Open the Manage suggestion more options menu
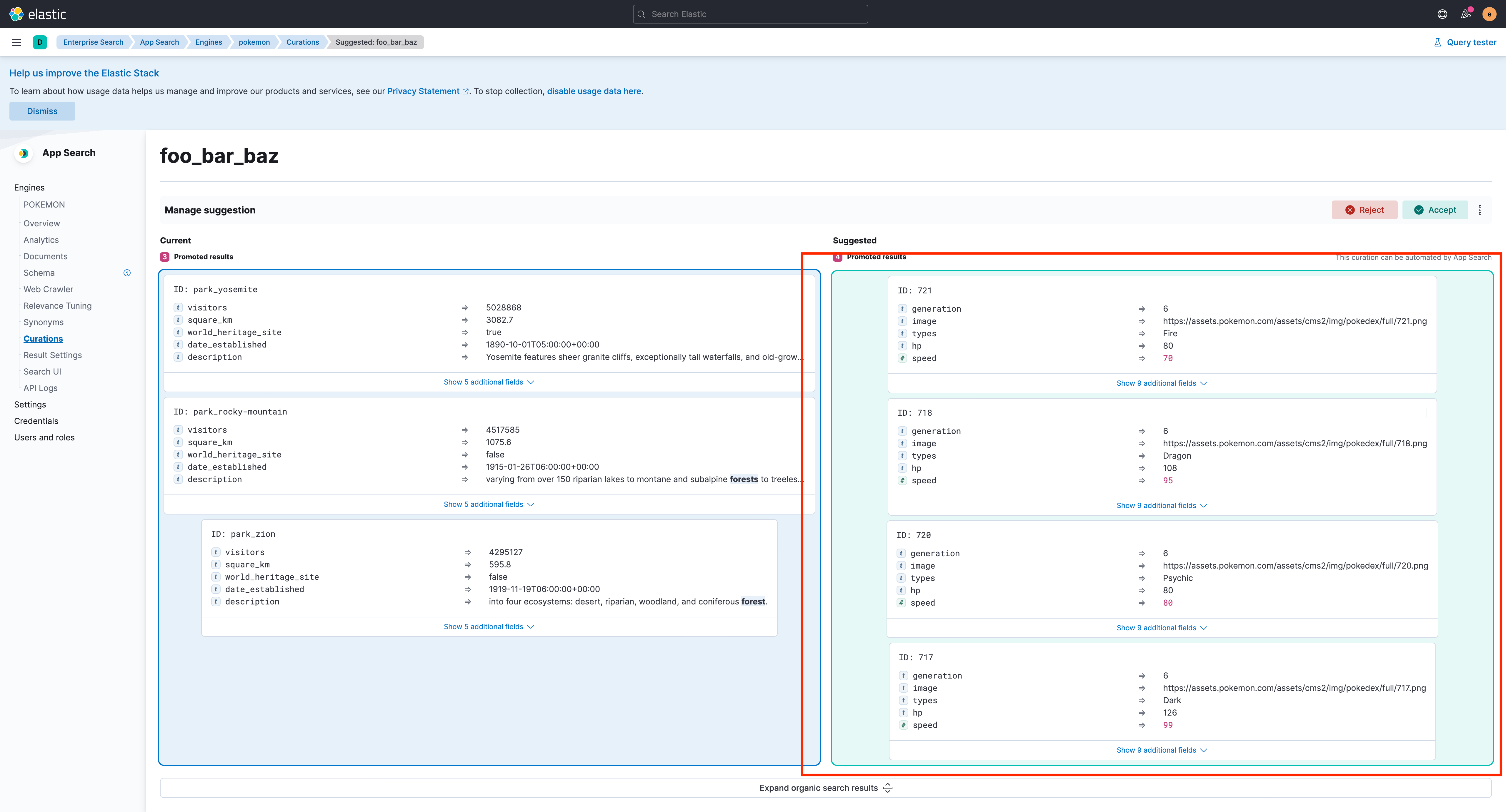This screenshot has width=1506, height=812. click(1480, 210)
